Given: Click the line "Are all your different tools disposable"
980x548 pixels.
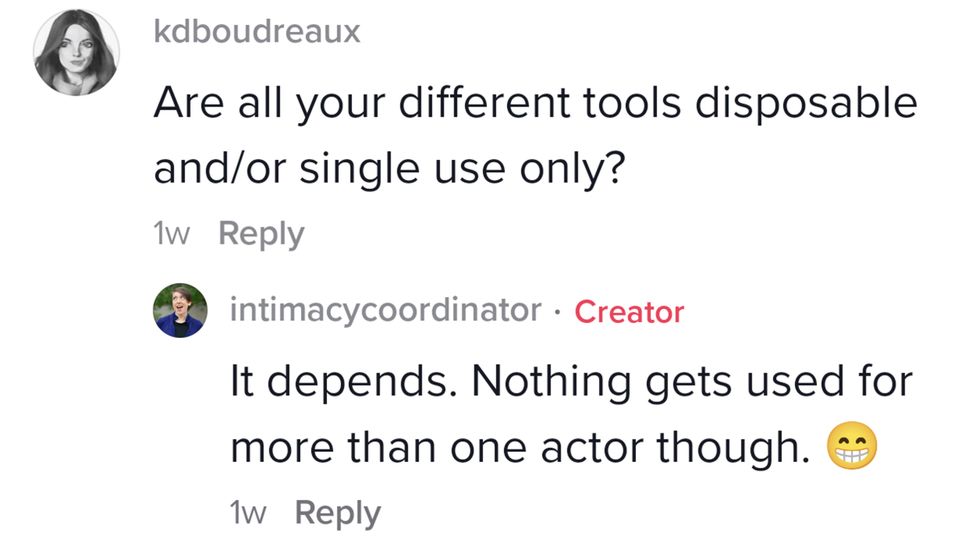Looking at the screenshot, I should coord(534,104).
